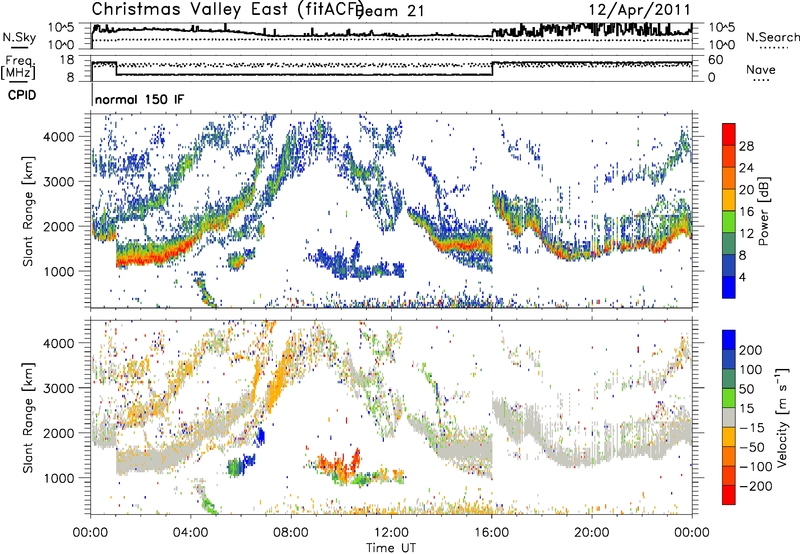The height and width of the screenshot is (554, 800).
Task: Click the '08:00' time tick label
Action: click(291, 533)
